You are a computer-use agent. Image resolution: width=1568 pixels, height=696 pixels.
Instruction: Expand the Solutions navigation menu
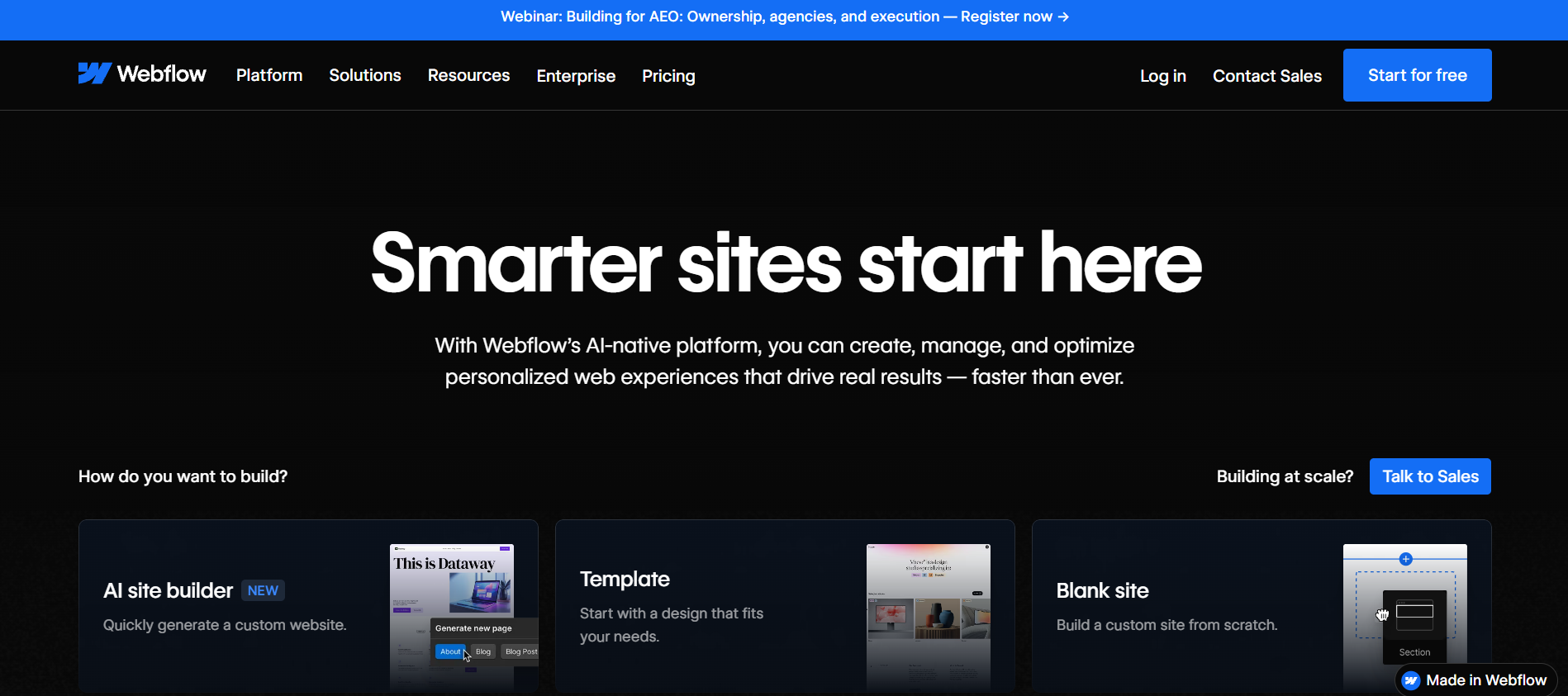364,75
